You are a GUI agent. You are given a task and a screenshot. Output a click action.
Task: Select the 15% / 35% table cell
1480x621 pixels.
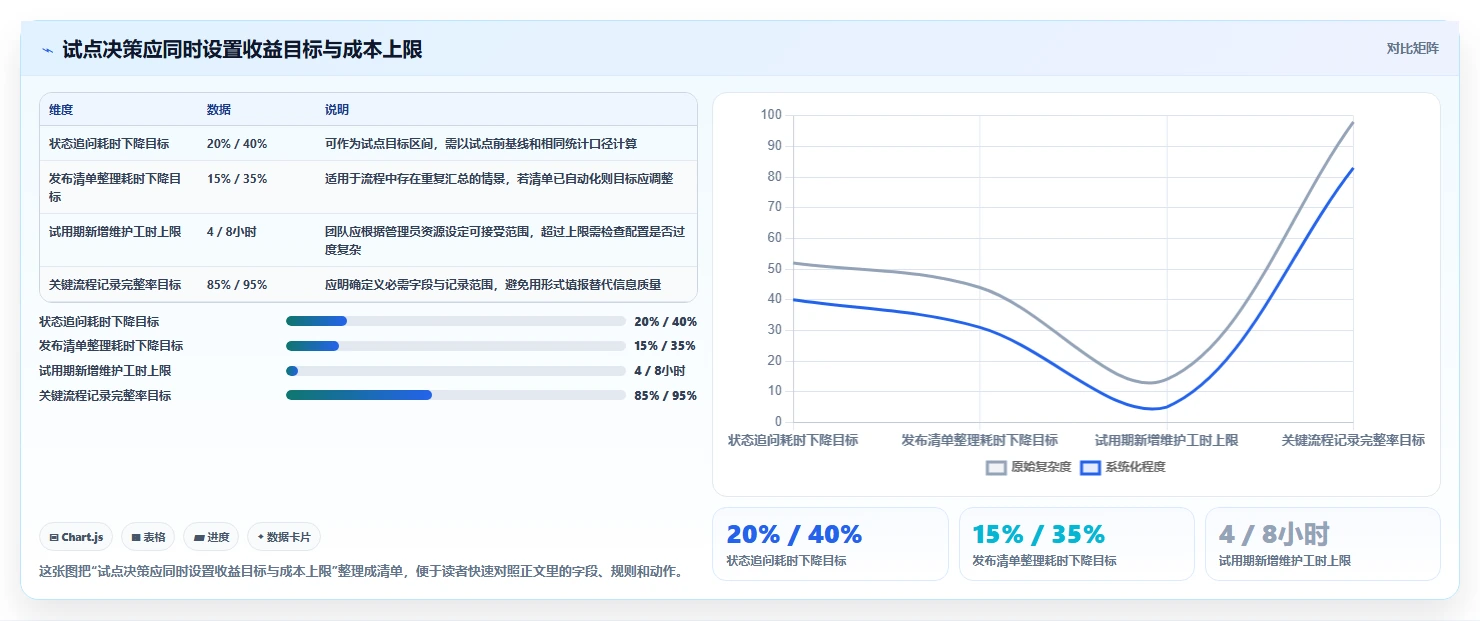point(237,179)
